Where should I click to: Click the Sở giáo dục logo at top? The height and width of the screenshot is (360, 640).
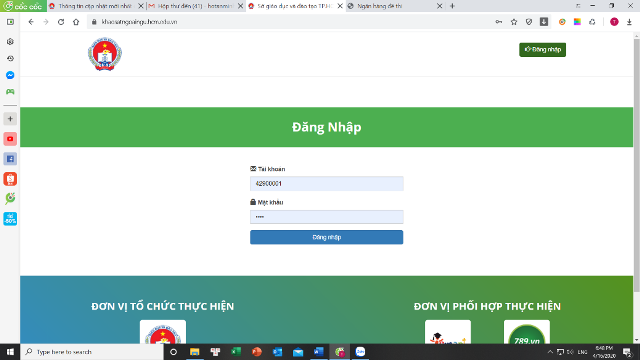(x=105, y=54)
